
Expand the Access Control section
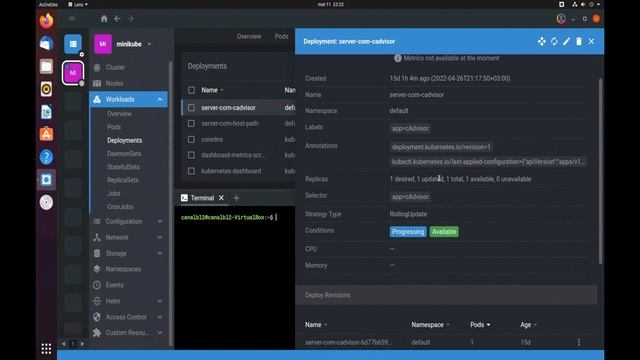click(x=128, y=317)
